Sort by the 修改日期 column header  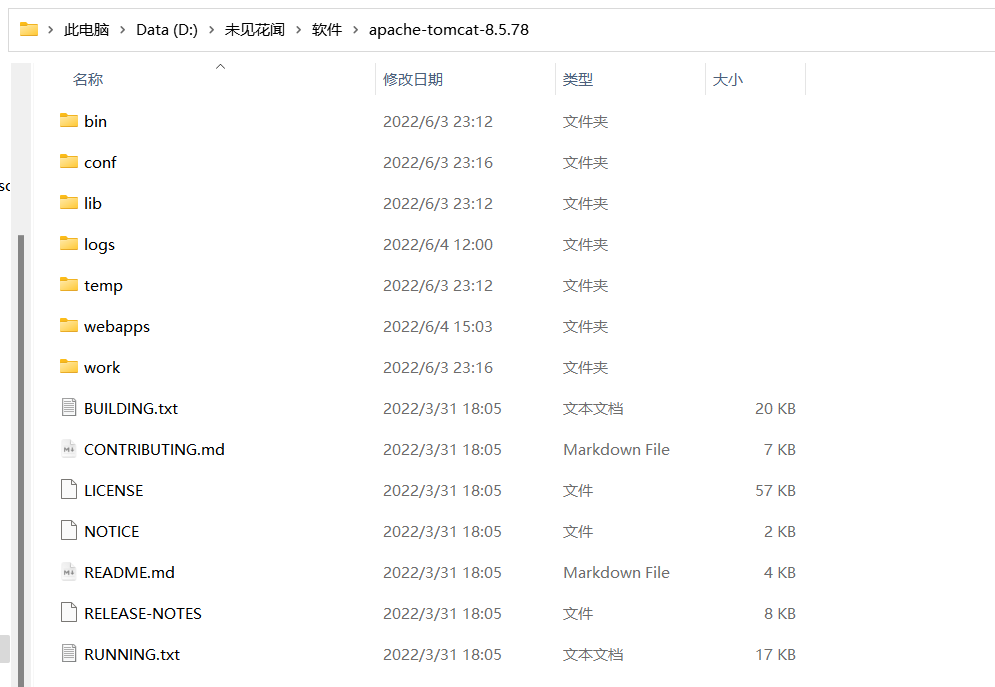(x=412, y=79)
